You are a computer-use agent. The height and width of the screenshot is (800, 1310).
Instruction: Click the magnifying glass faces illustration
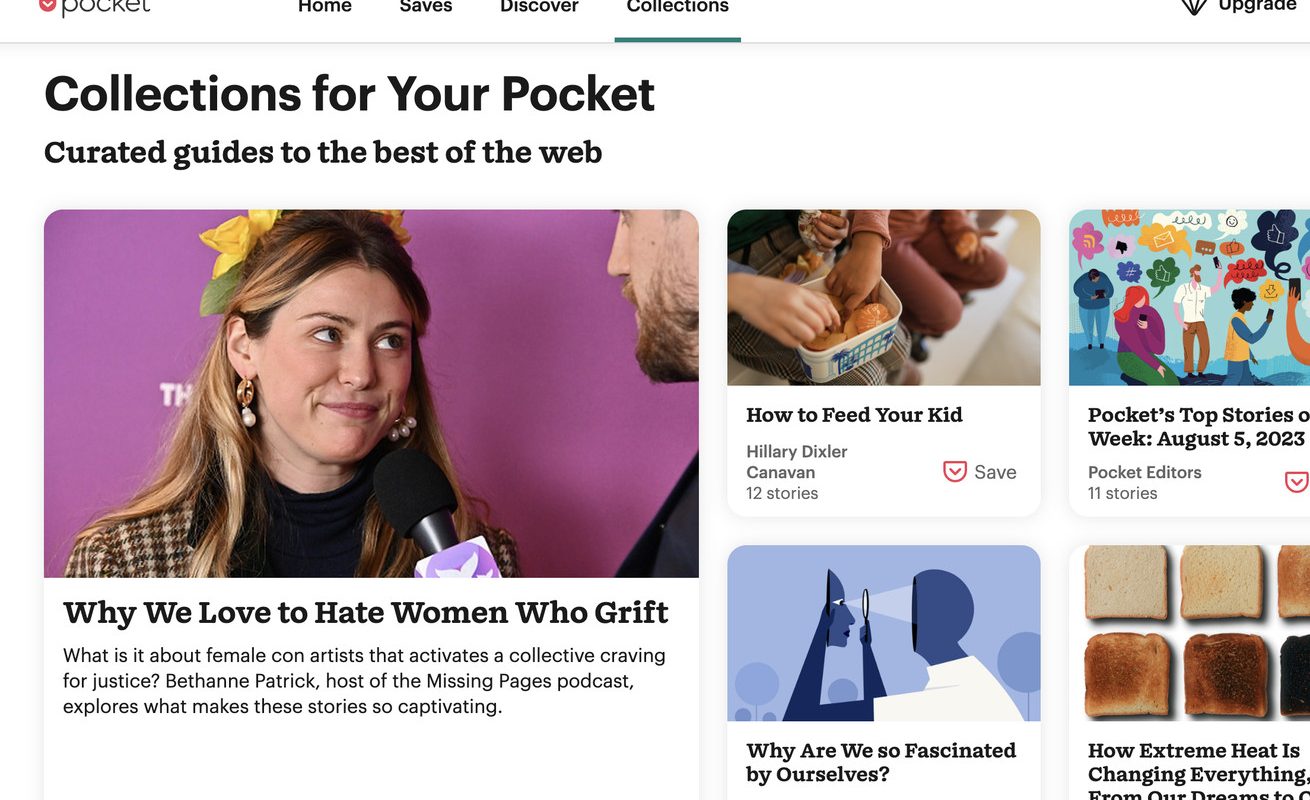[884, 633]
